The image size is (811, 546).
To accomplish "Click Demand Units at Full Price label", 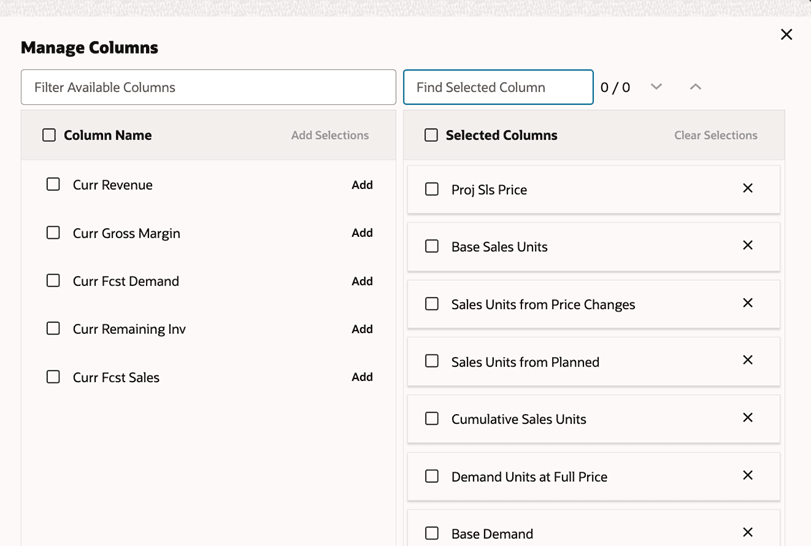I will 530,477.
